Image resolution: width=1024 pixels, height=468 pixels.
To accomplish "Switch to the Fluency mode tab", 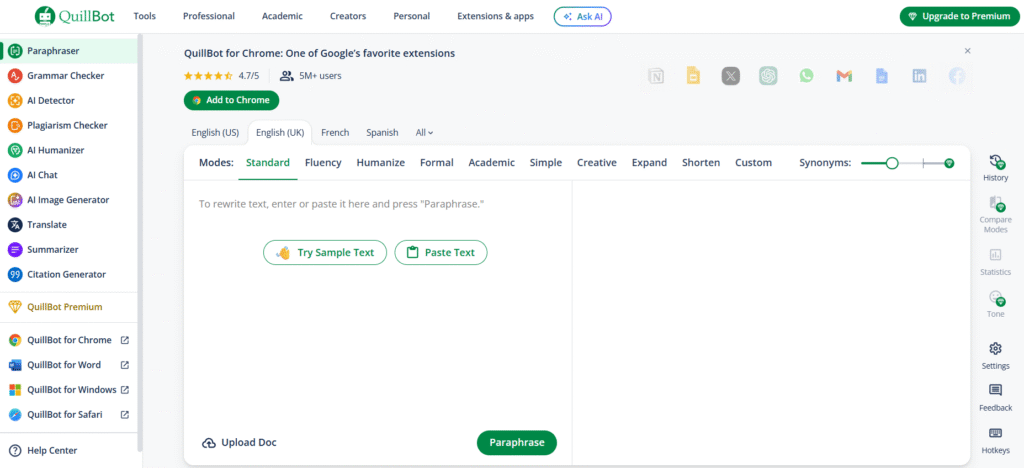I will [323, 163].
